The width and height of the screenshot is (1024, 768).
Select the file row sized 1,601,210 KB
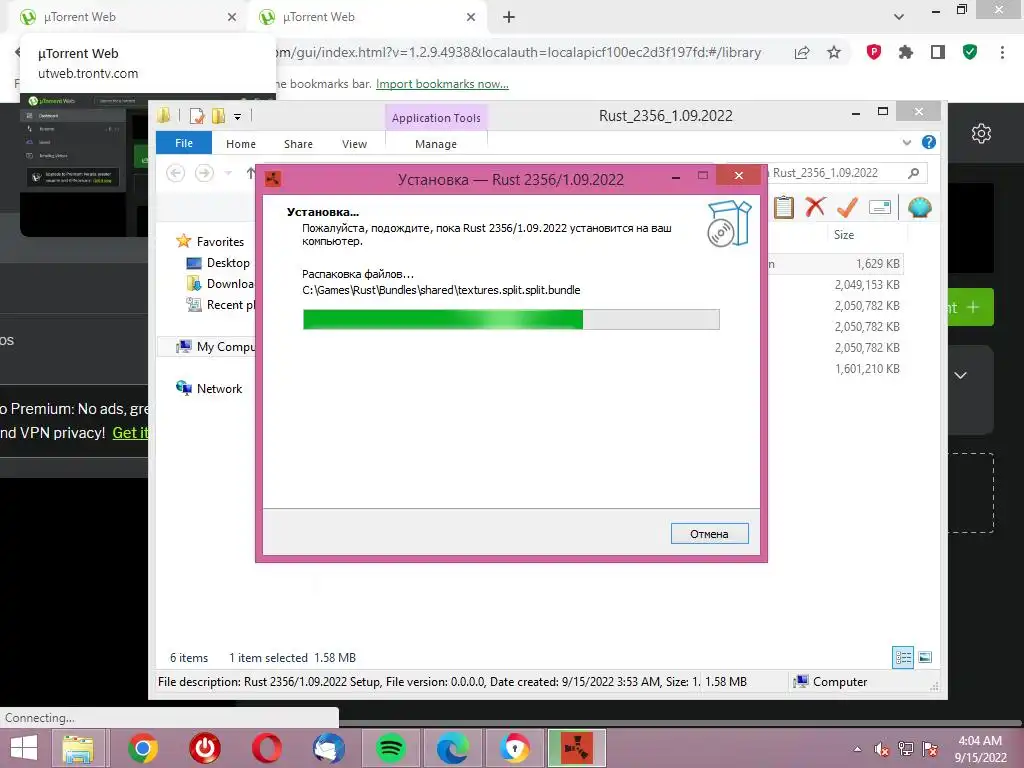(x=836, y=369)
